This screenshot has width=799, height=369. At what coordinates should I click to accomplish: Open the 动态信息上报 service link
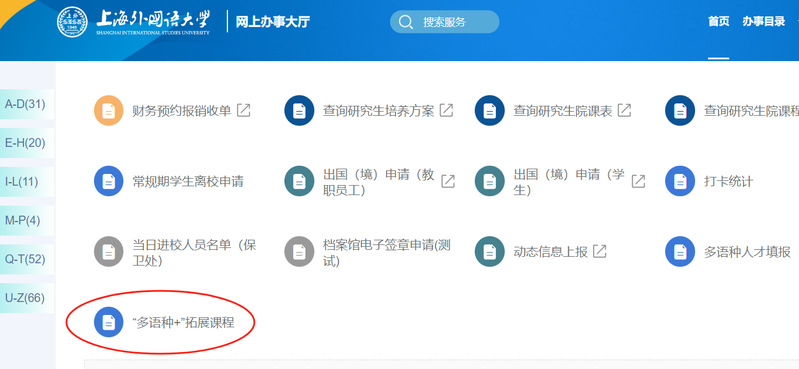(x=550, y=251)
